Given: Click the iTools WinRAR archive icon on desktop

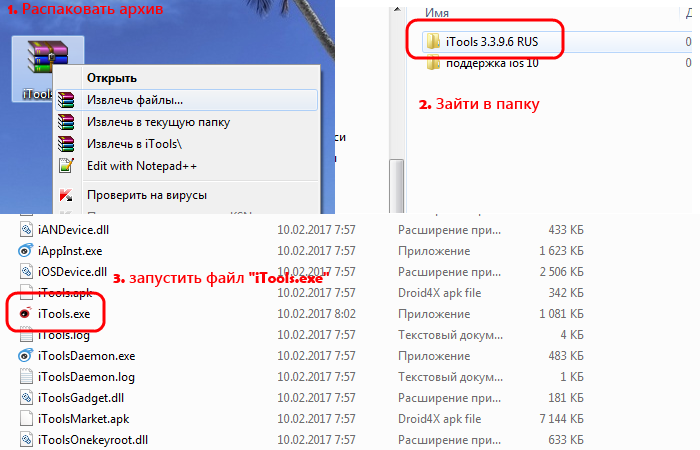Looking at the screenshot, I should [x=42, y=65].
